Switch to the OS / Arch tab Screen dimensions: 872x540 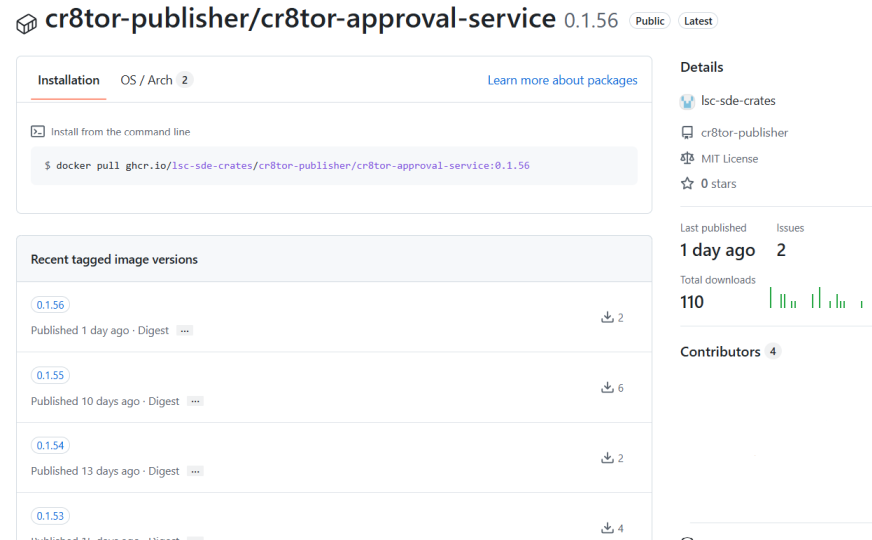click(x=156, y=80)
